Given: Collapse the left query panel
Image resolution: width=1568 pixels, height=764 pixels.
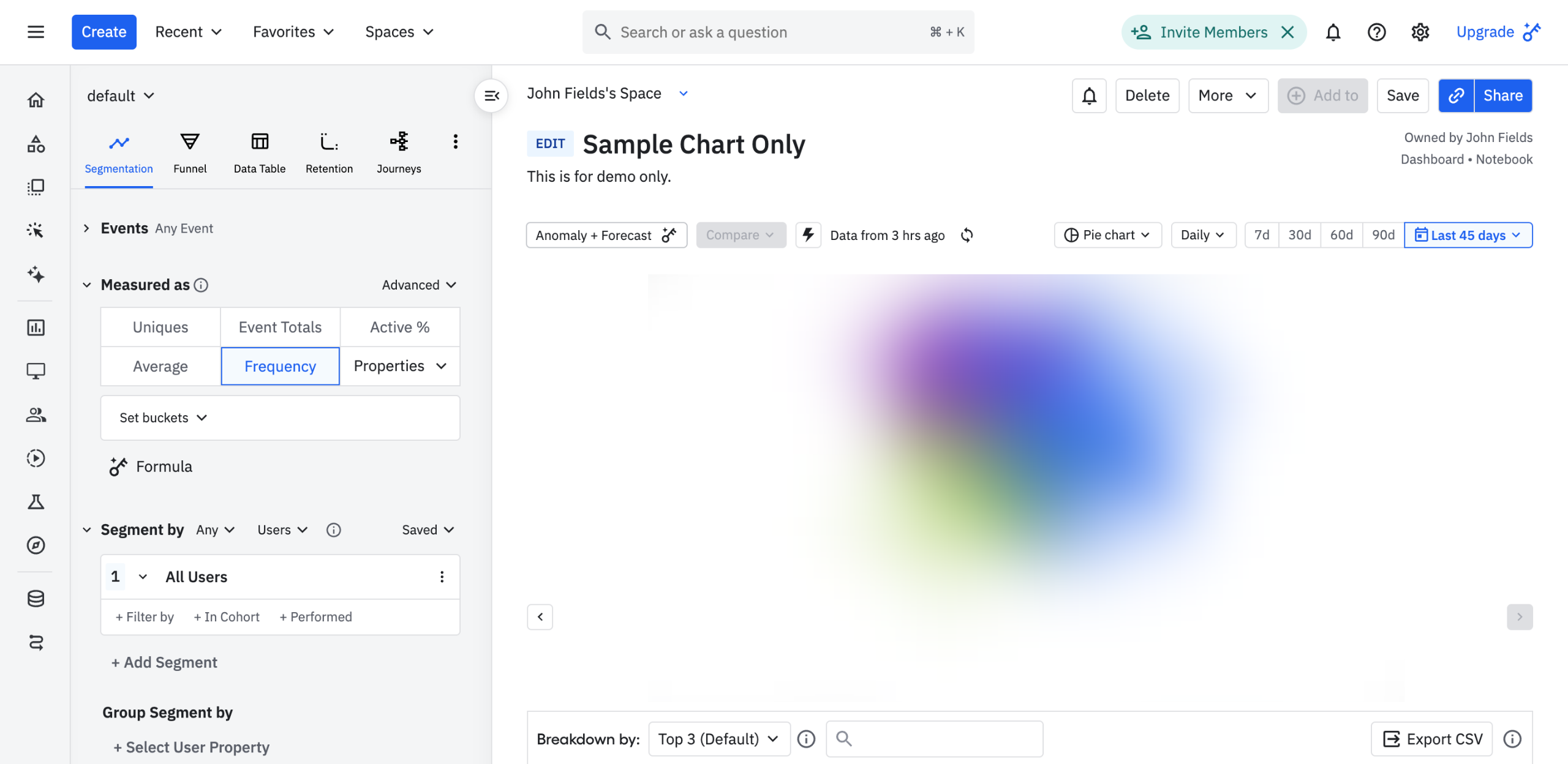Looking at the screenshot, I should pos(491,95).
